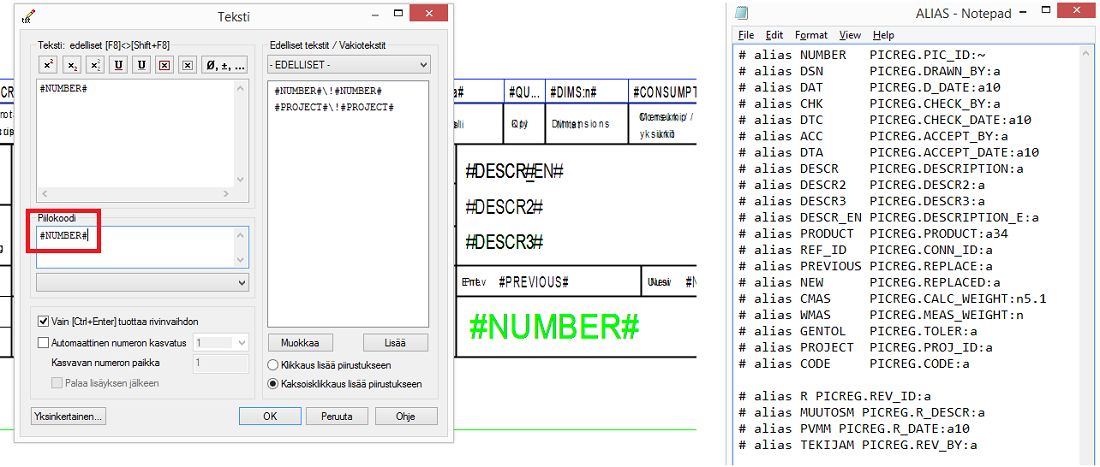Screen dimensions: 1100x467
Task: Click the subscript x₂ icon
Action: [72, 65]
